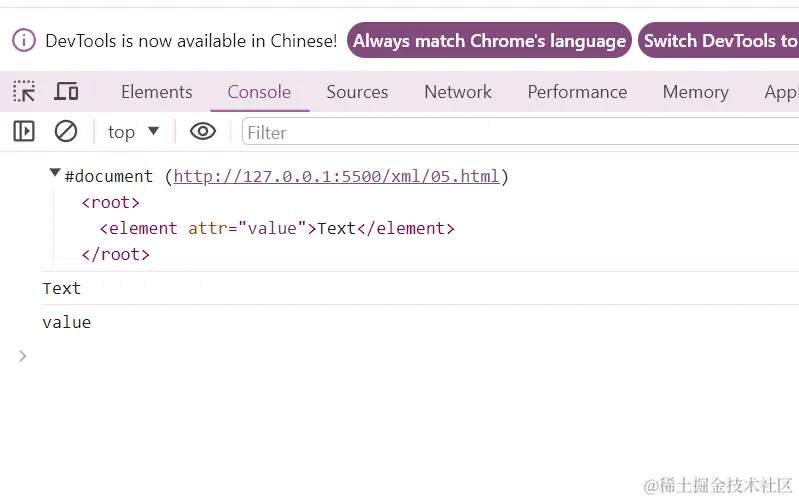Switch to the Elements tab
The height and width of the screenshot is (501, 799).
[x=156, y=92]
